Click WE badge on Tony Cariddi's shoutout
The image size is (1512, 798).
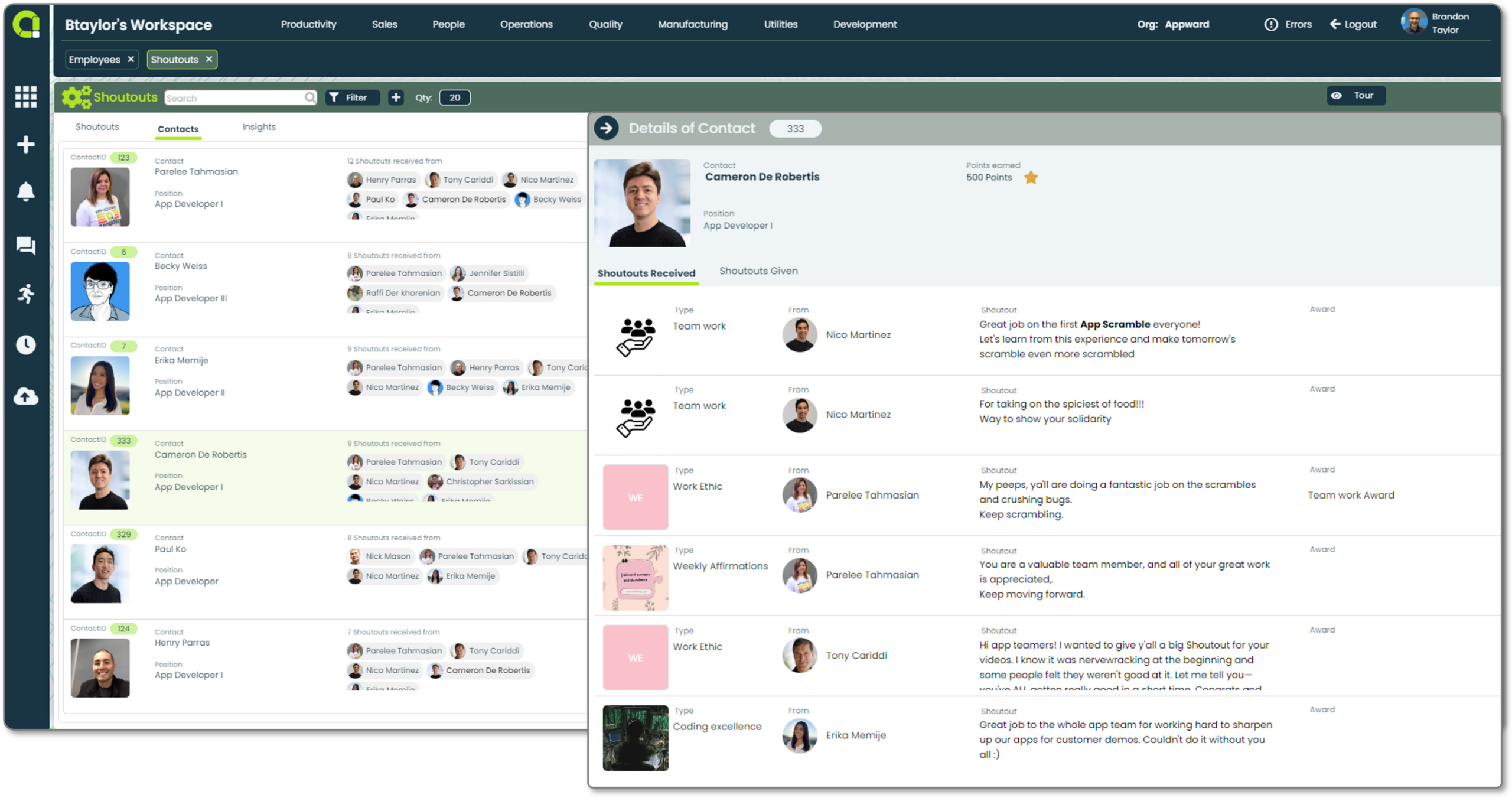pyautogui.click(x=636, y=657)
